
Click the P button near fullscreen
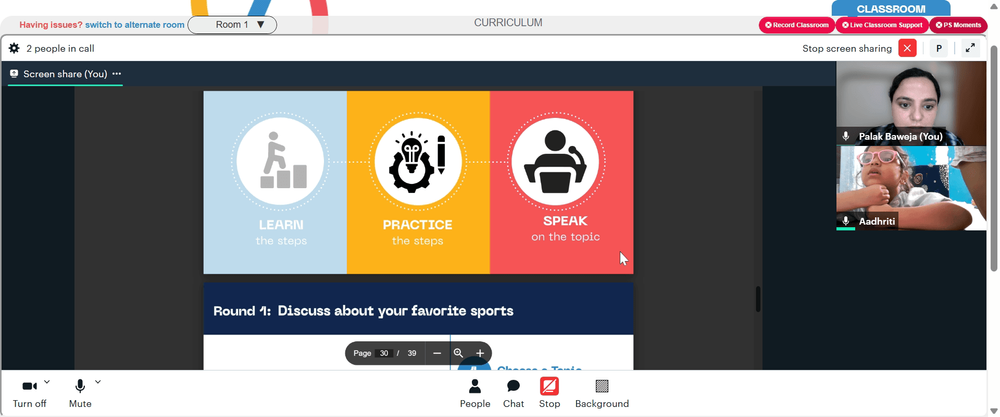pyautogui.click(x=939, y=48)
